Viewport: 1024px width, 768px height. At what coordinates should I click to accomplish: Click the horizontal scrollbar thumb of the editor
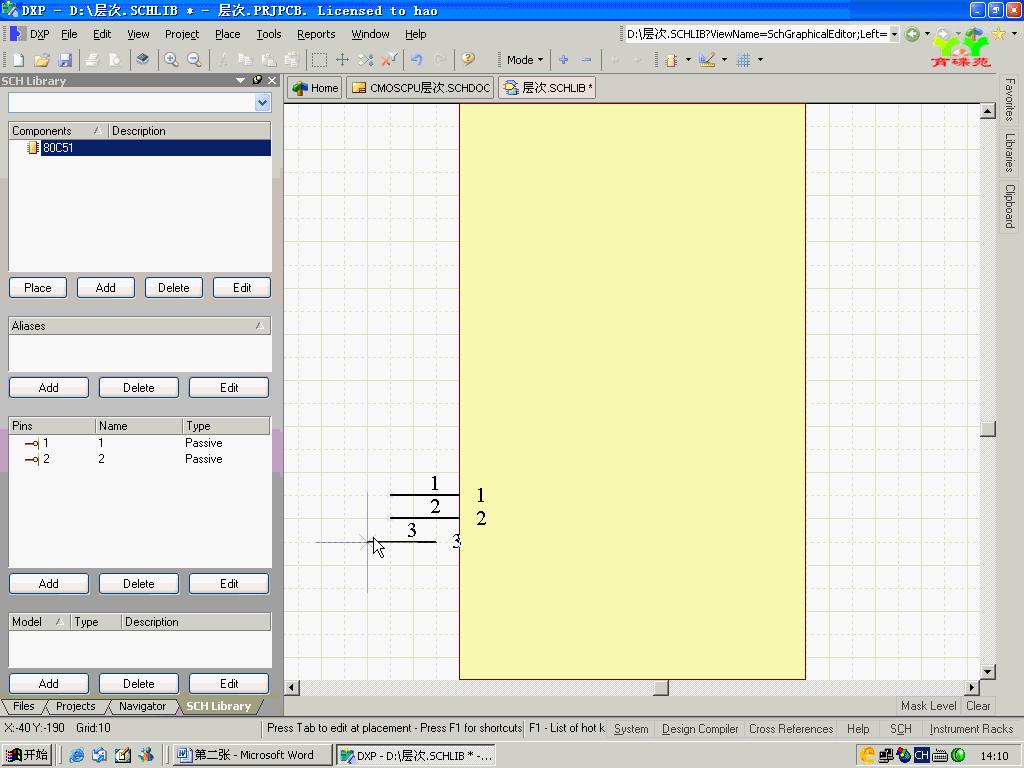(661, 688)
